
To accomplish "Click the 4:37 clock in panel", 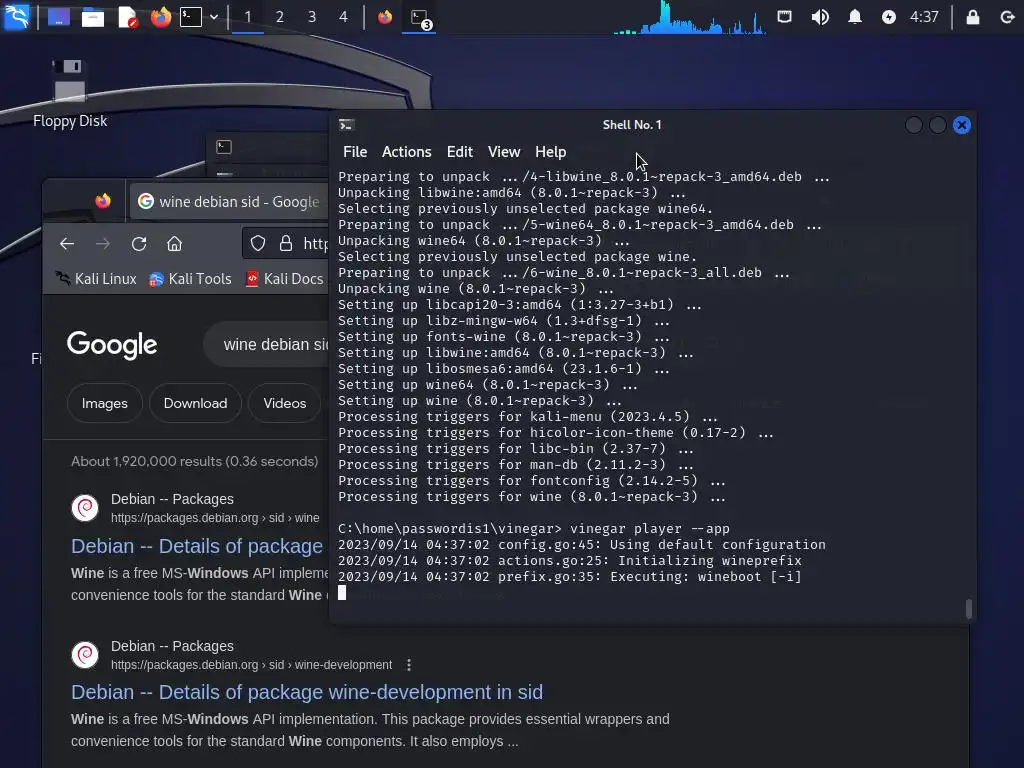I will (x=924, y=17).
